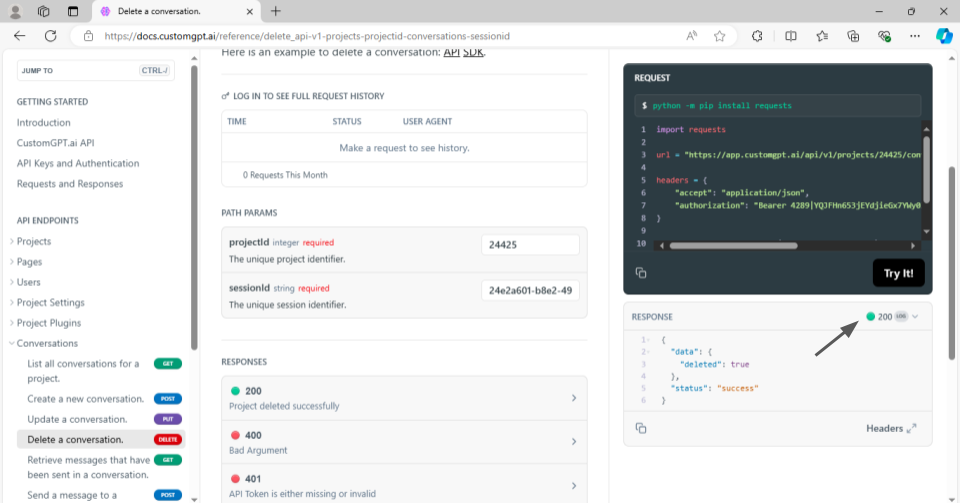Refresh the current page

click(x=50, y=36)
